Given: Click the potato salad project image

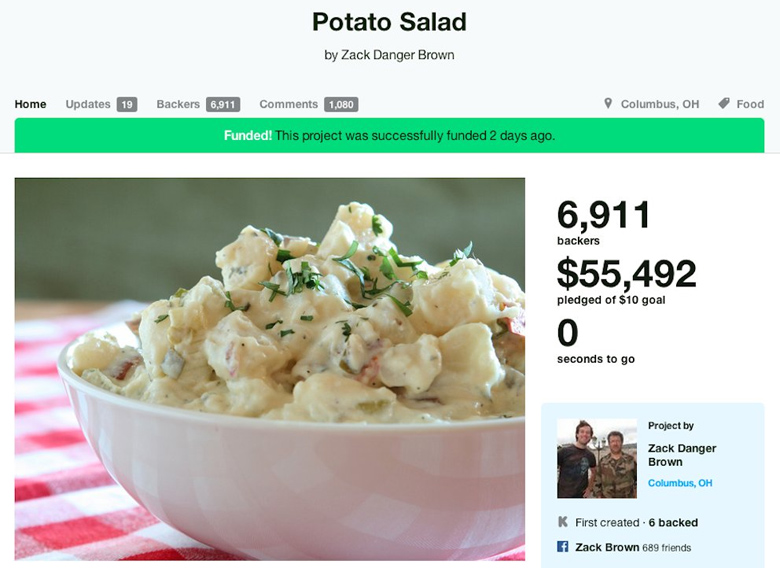Looking at the screenshot, I should coord(270,369).
